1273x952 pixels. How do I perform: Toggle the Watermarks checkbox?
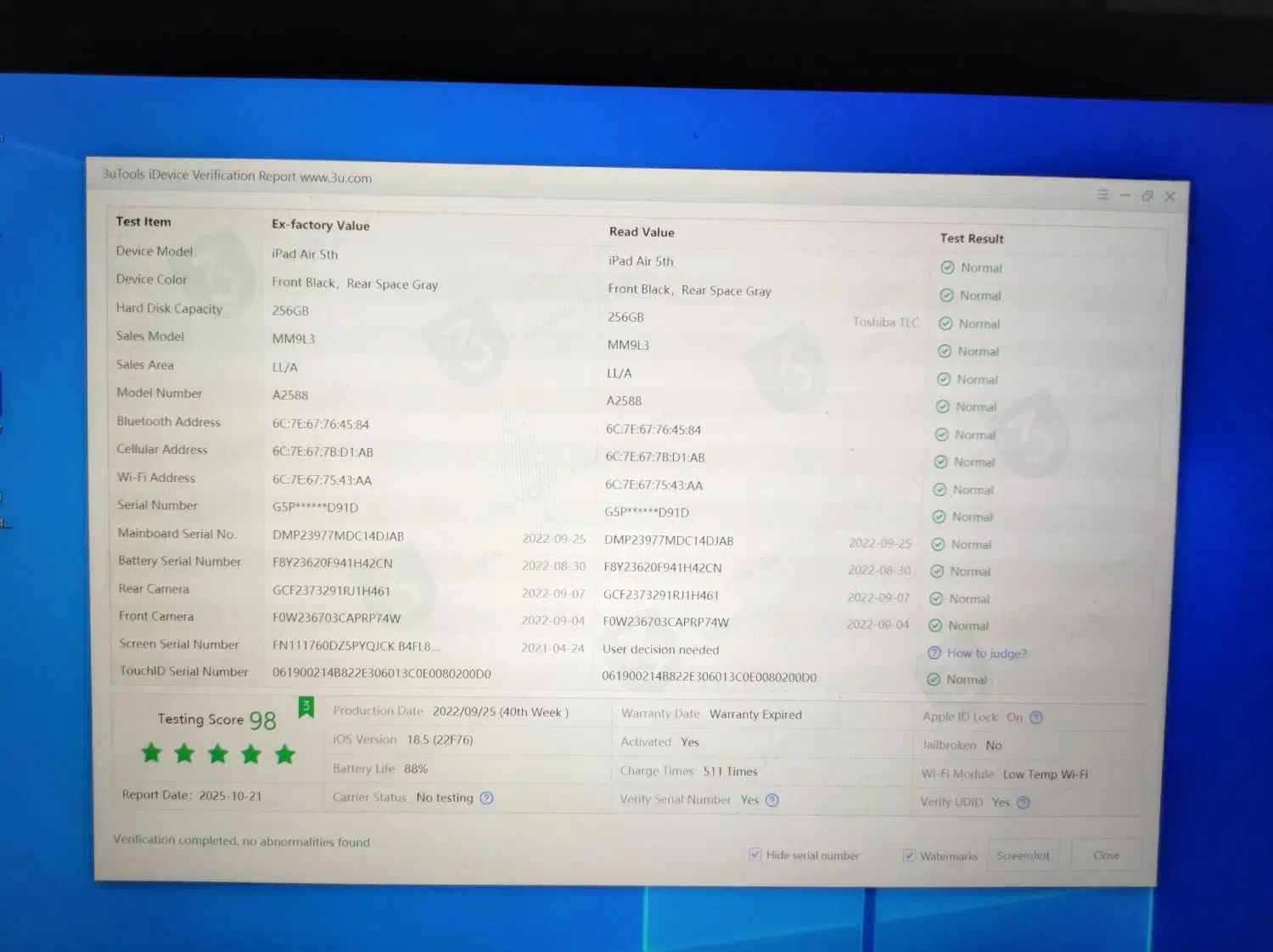(909, 855)
